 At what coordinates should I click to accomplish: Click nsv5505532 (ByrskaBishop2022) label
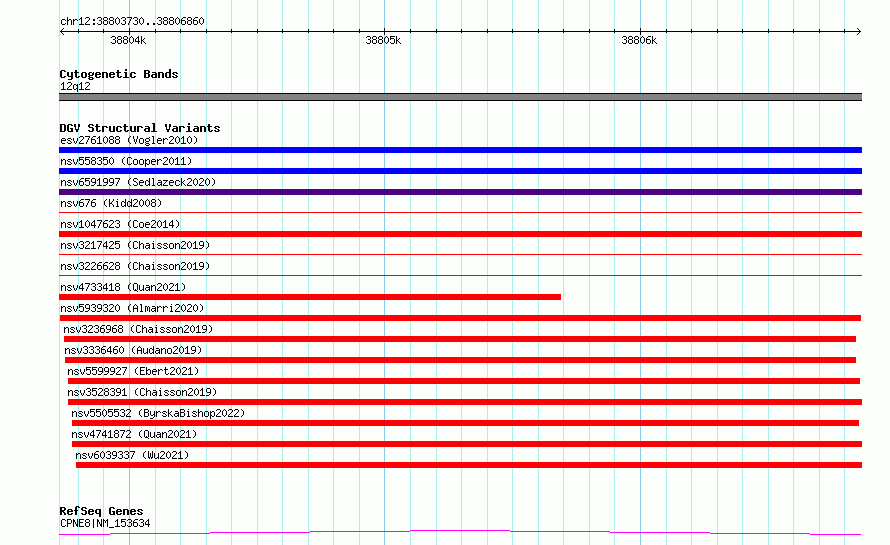158,413
